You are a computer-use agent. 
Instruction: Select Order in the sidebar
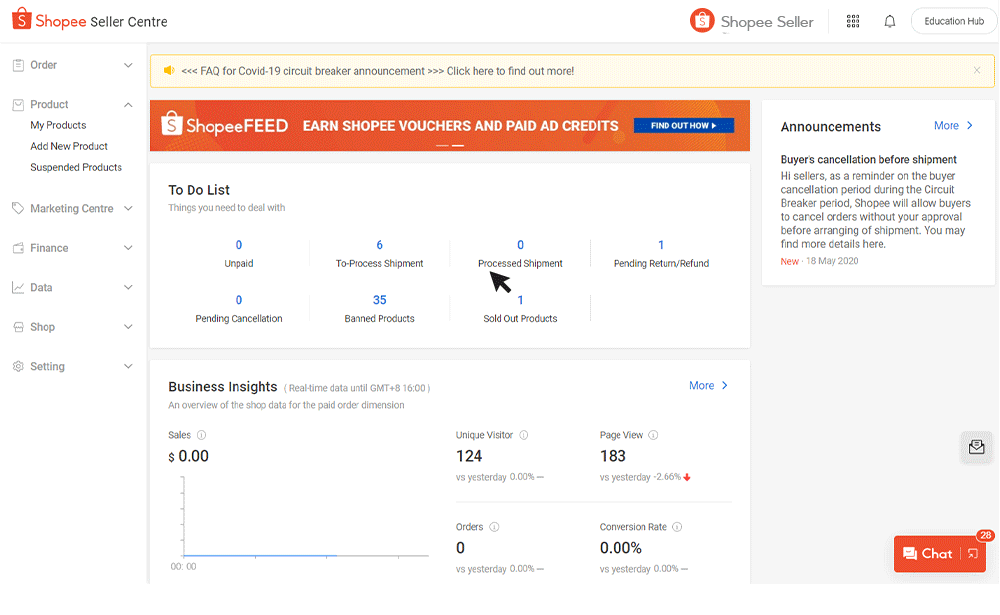[43, 65]
